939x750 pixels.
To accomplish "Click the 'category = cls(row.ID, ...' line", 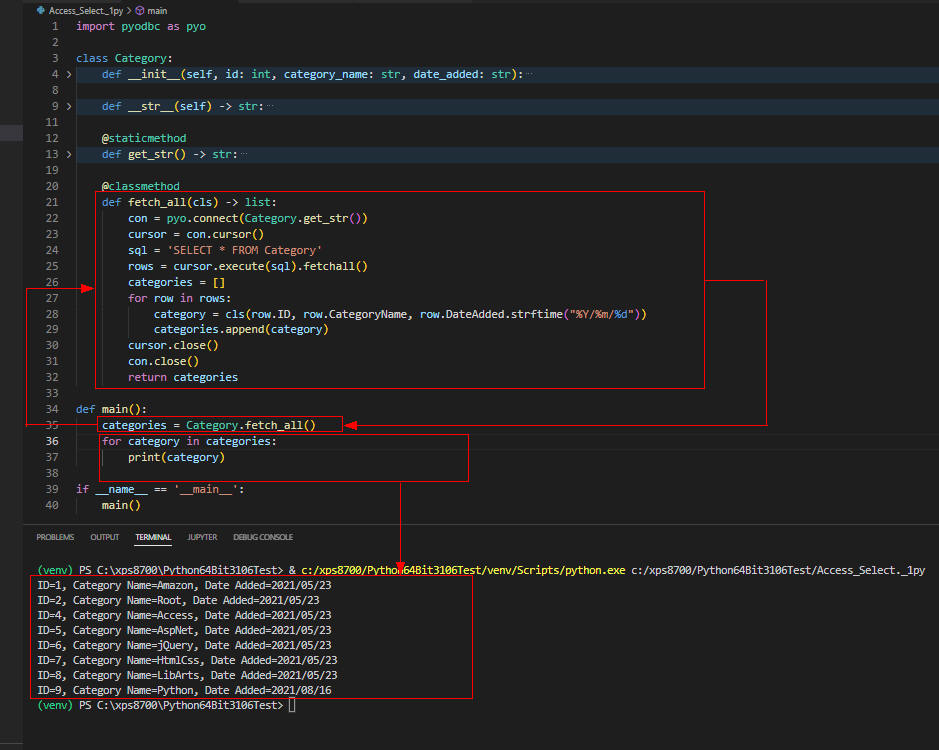I will pos(400,314).
